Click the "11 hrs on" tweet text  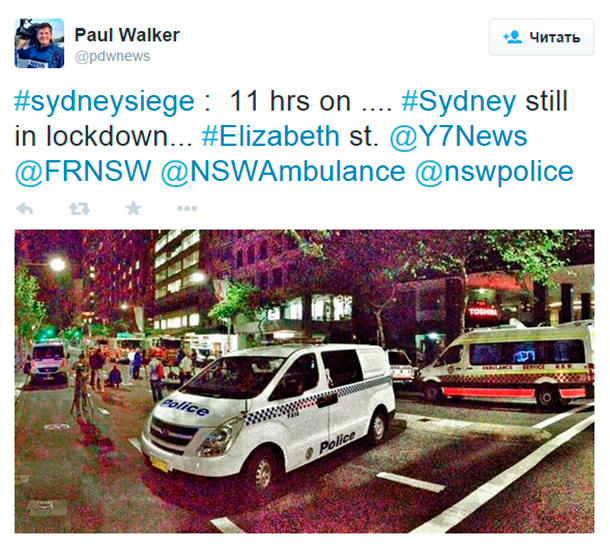(x=290, y=101)
